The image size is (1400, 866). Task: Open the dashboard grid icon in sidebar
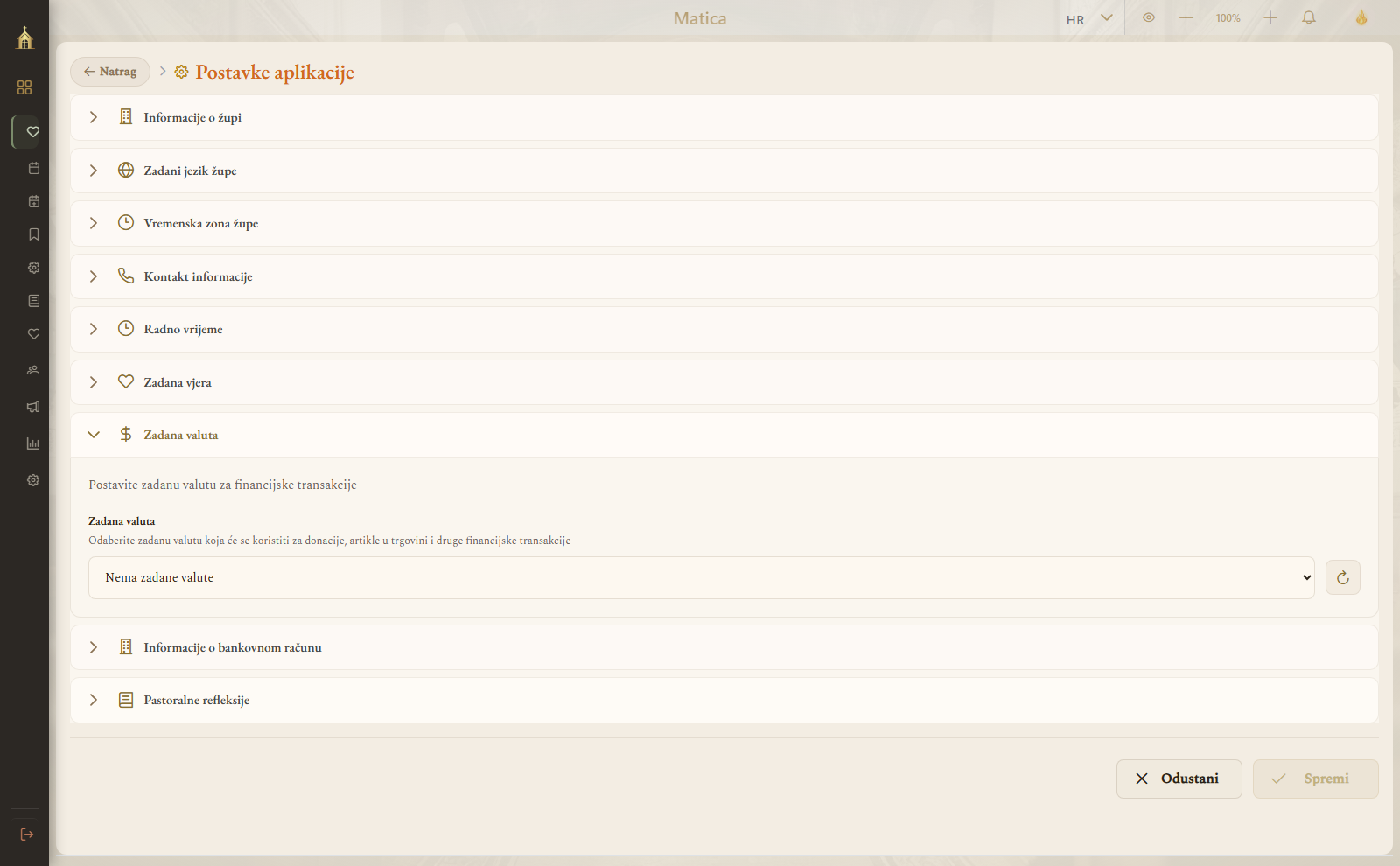[x=24, y=87]
